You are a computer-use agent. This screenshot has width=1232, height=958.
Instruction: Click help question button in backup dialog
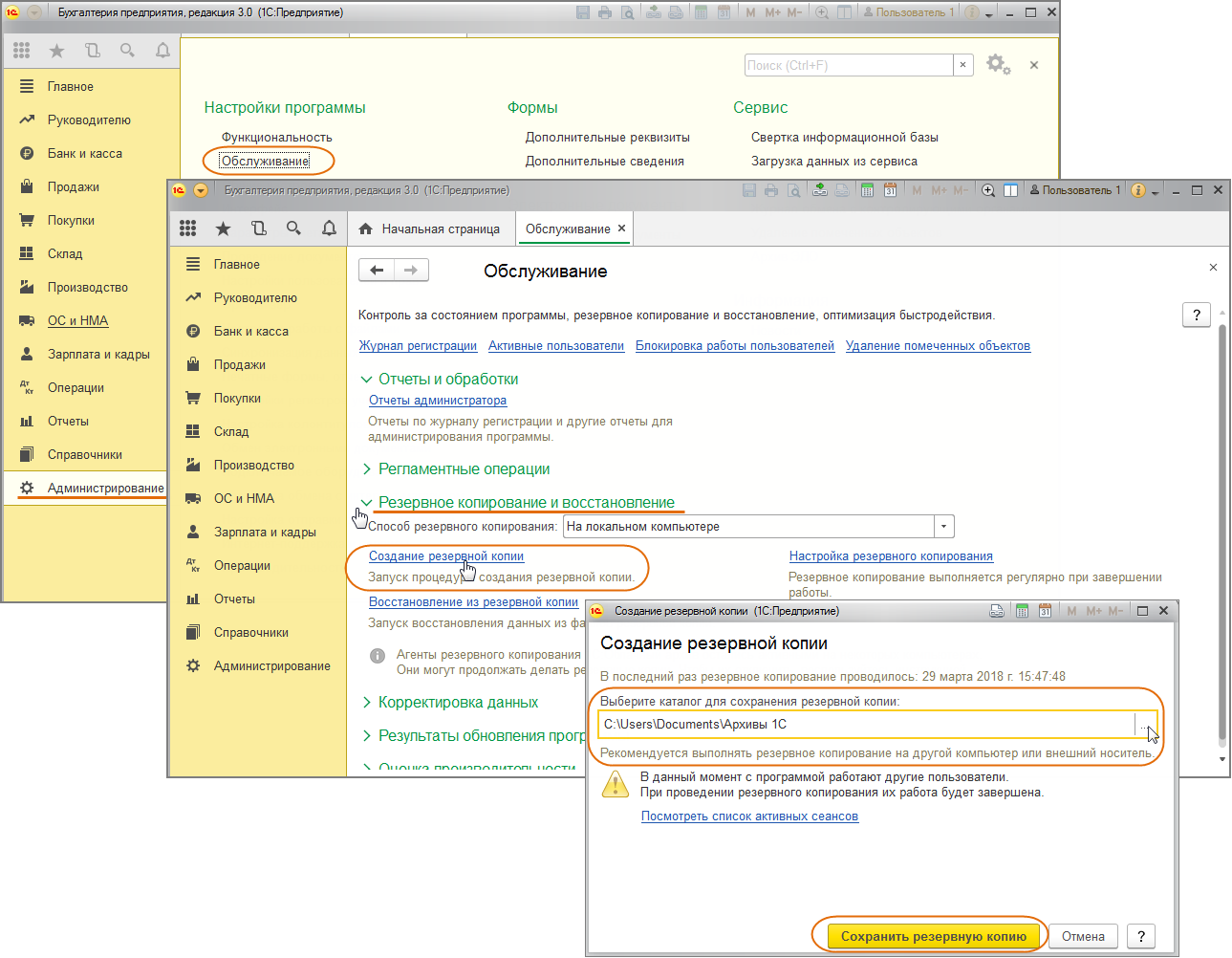1141,936
